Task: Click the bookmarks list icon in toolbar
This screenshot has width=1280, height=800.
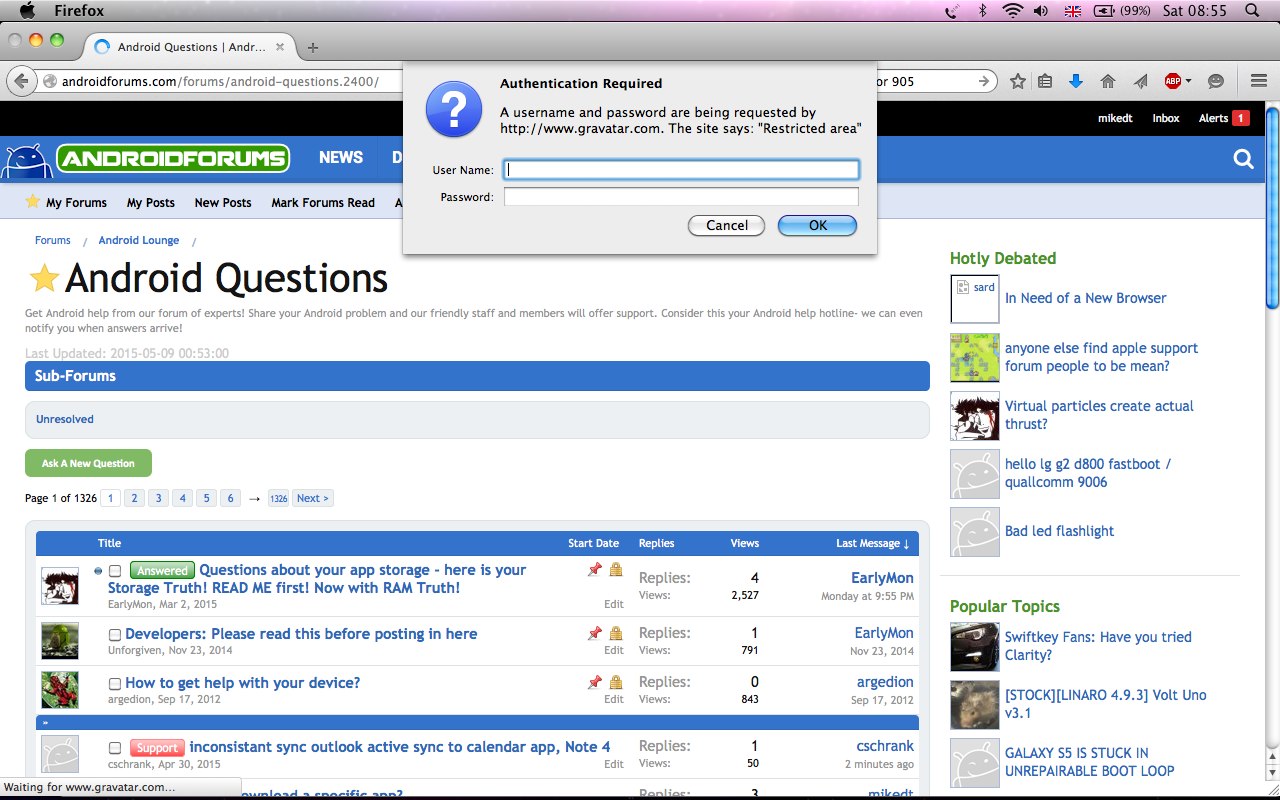Action: tap(1045, 81)
